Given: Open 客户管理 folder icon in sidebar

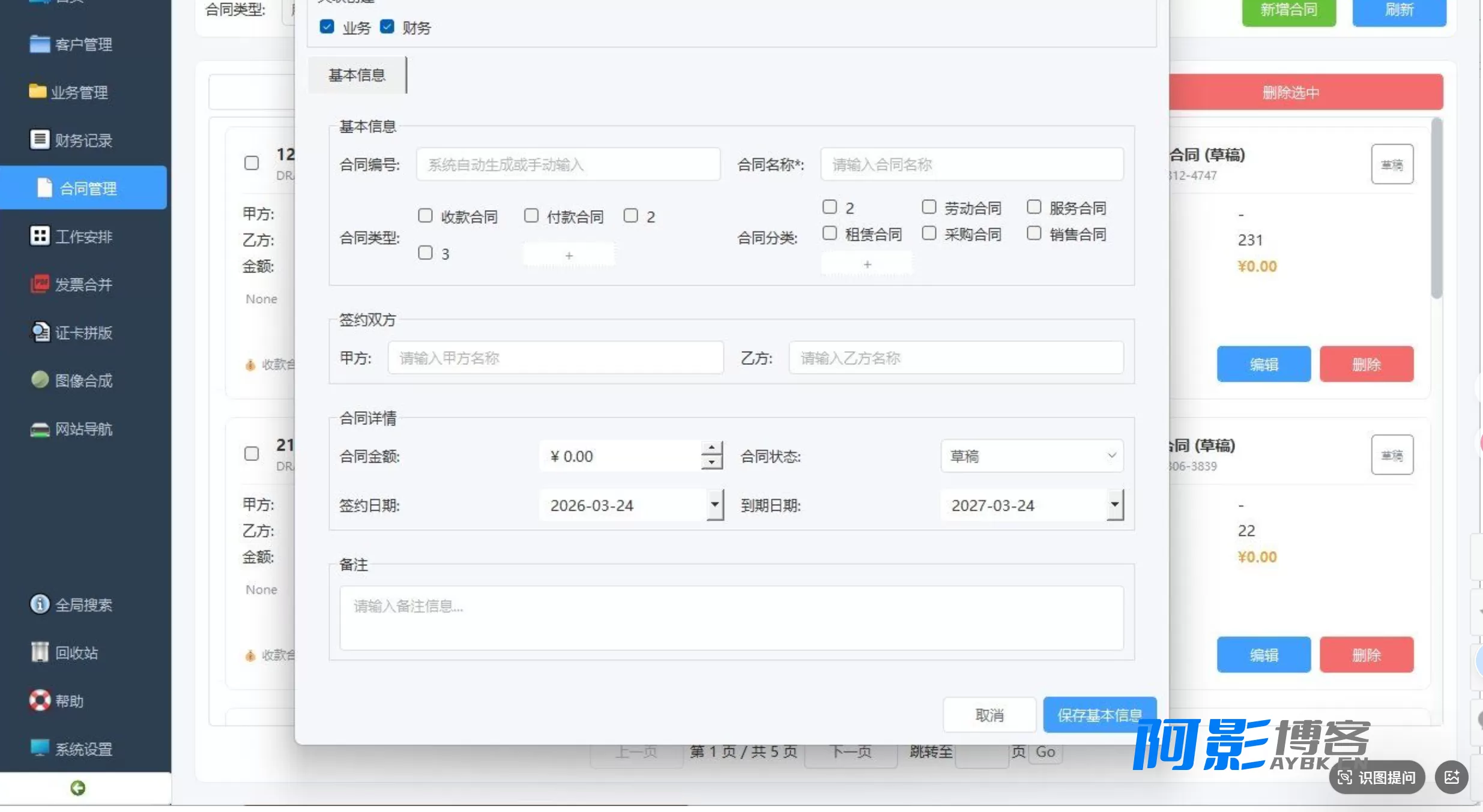Looking at the screenshot, I should 40,44.
